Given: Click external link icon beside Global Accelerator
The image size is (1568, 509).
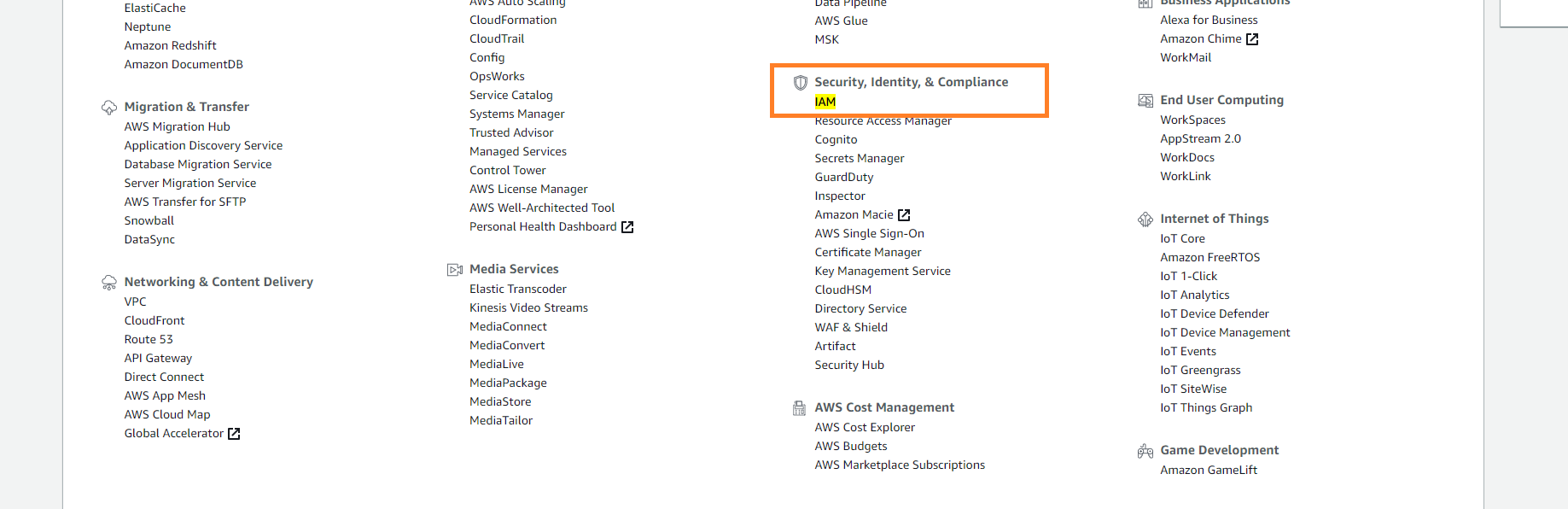Looking at the screenshot, I should click(x=234, y=434).
